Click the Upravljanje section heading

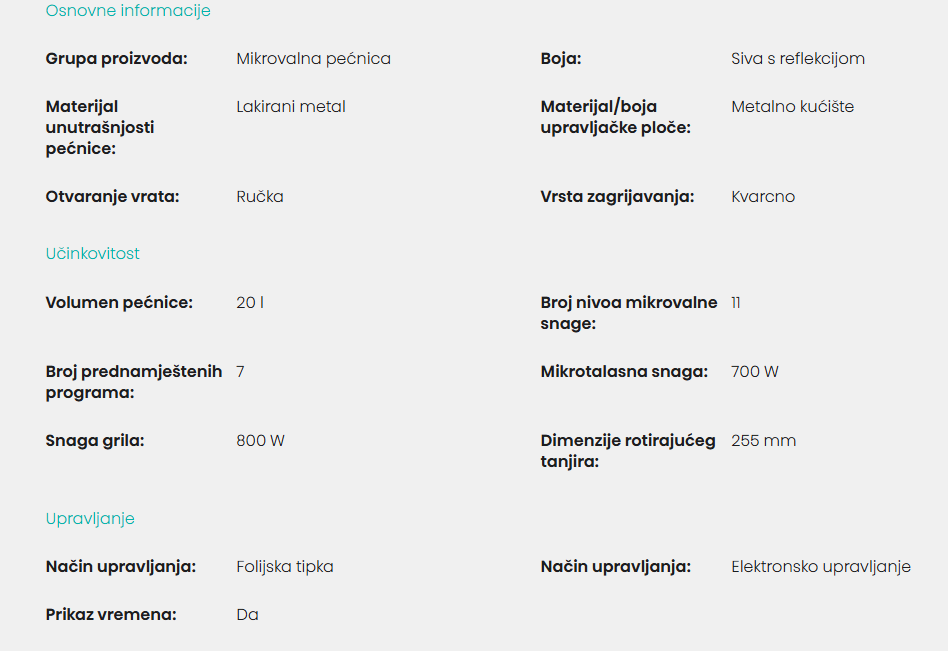[x=90, y=519]
